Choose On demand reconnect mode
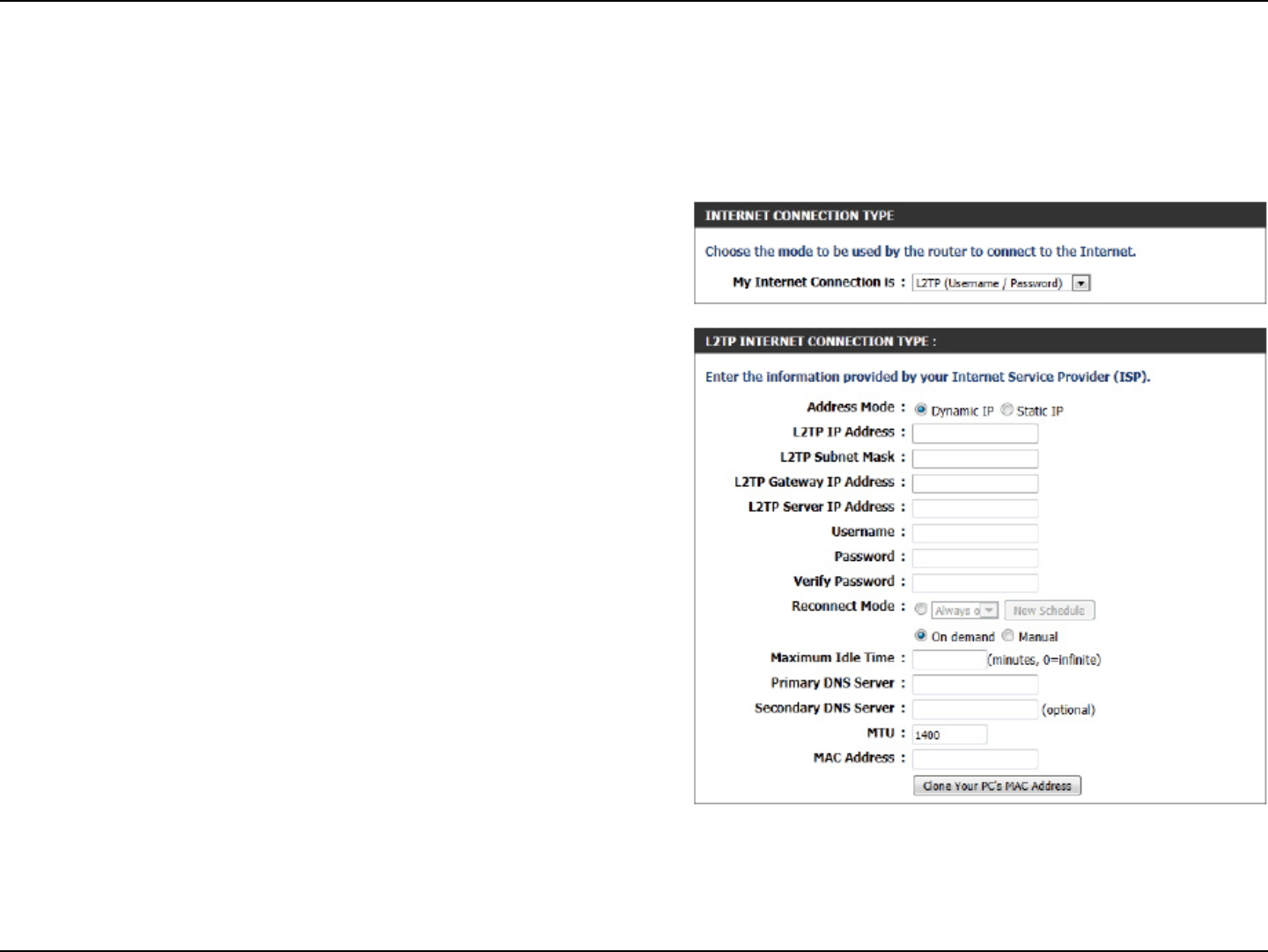Viewport: 1268px width, 952px height. click(921, 636)
